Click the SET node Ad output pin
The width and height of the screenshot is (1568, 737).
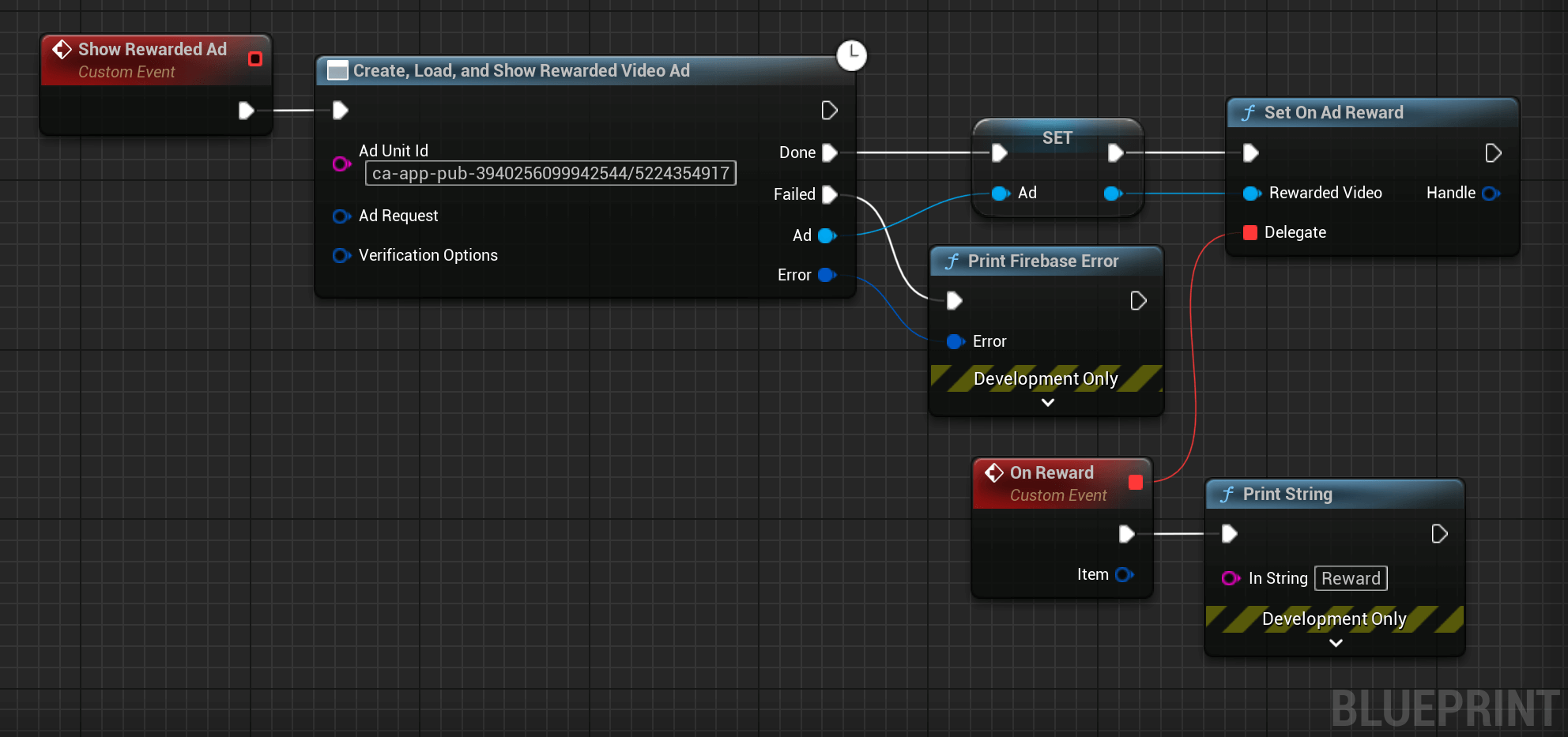[x=1113, y=194]
